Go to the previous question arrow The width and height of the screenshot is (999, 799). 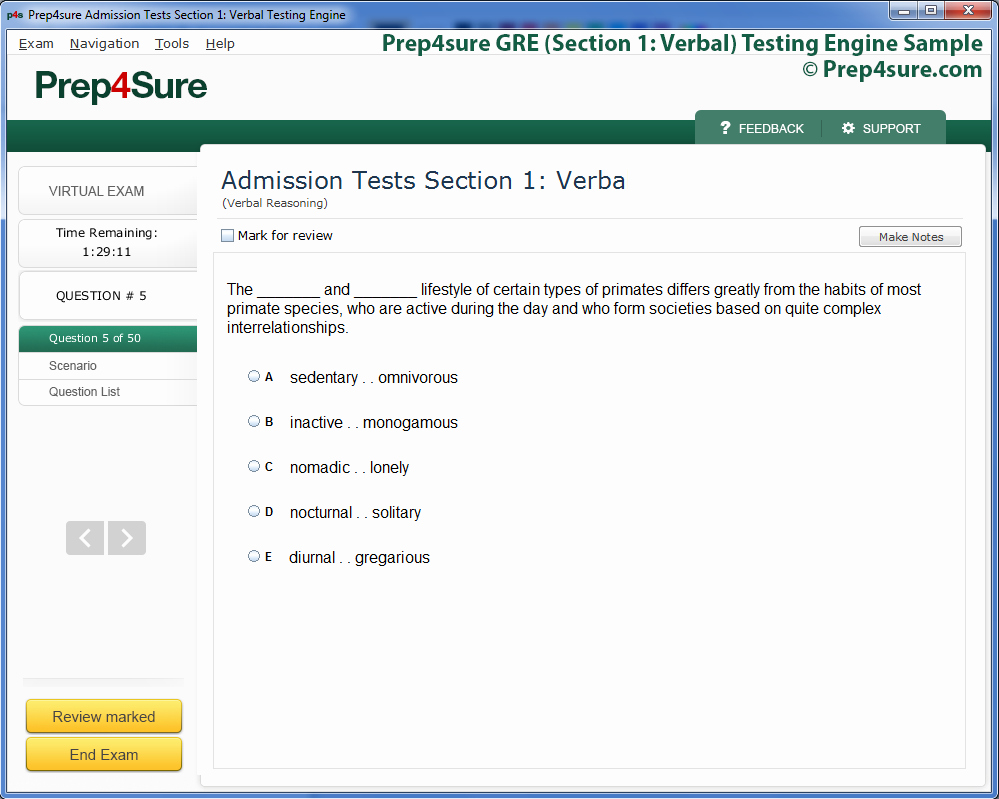click(x=85, y=538)
